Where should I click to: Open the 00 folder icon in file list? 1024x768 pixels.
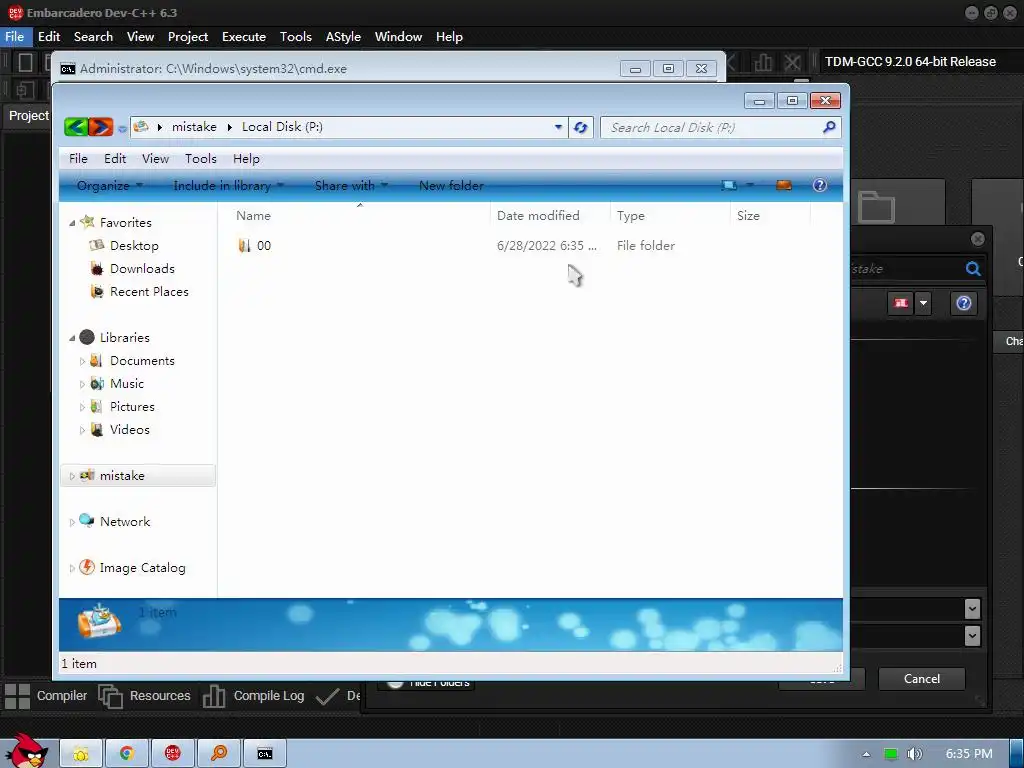tap(244, 246)
